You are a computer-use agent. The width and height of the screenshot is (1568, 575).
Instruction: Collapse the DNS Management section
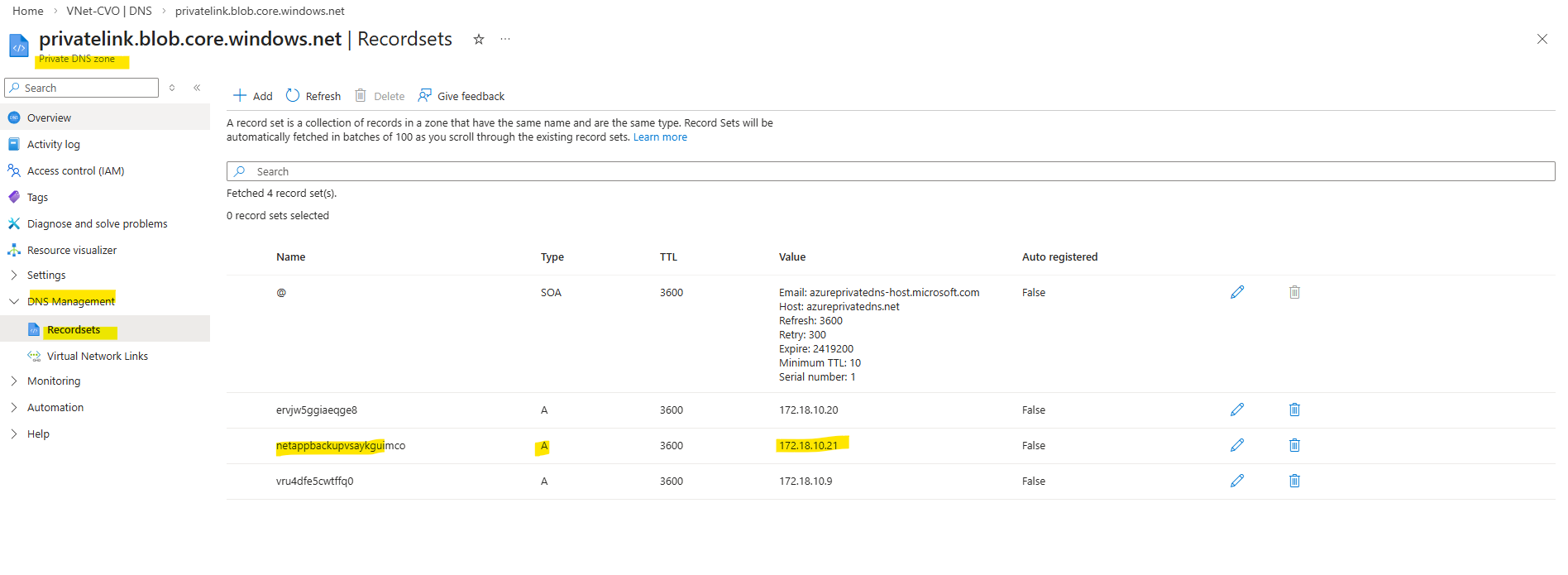coord(70,301)
